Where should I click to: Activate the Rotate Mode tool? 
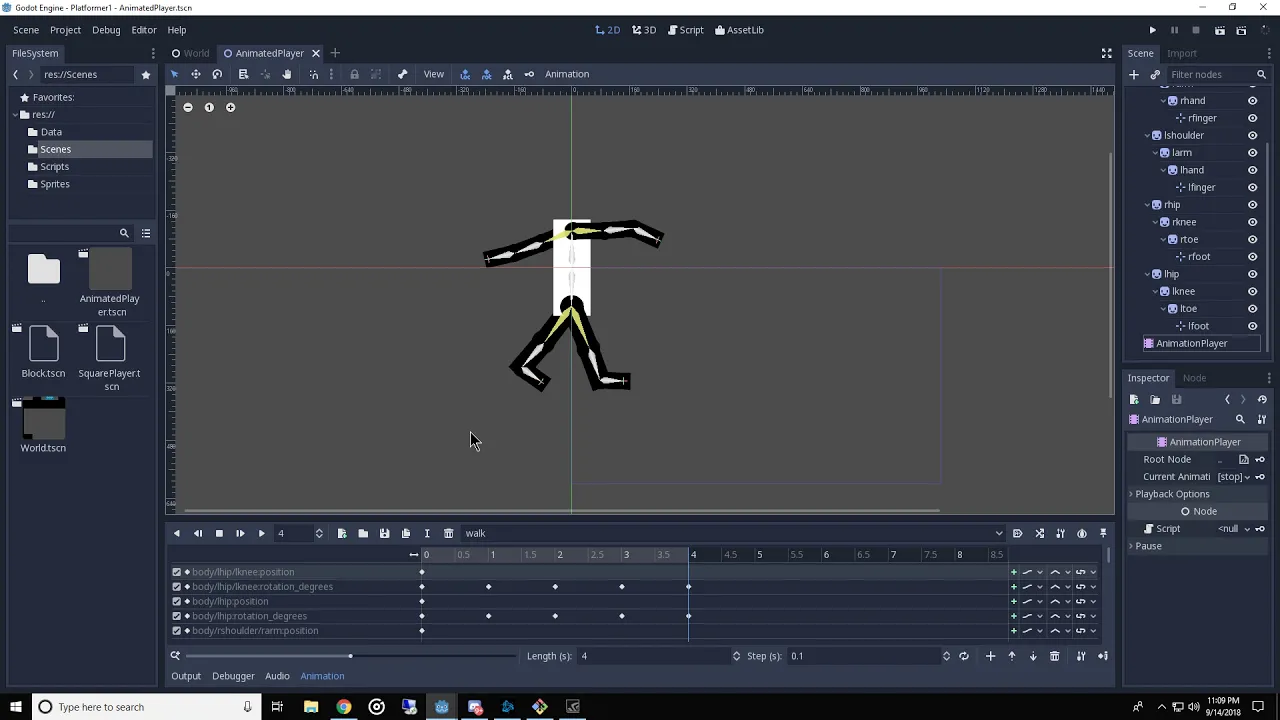point(217,74)
